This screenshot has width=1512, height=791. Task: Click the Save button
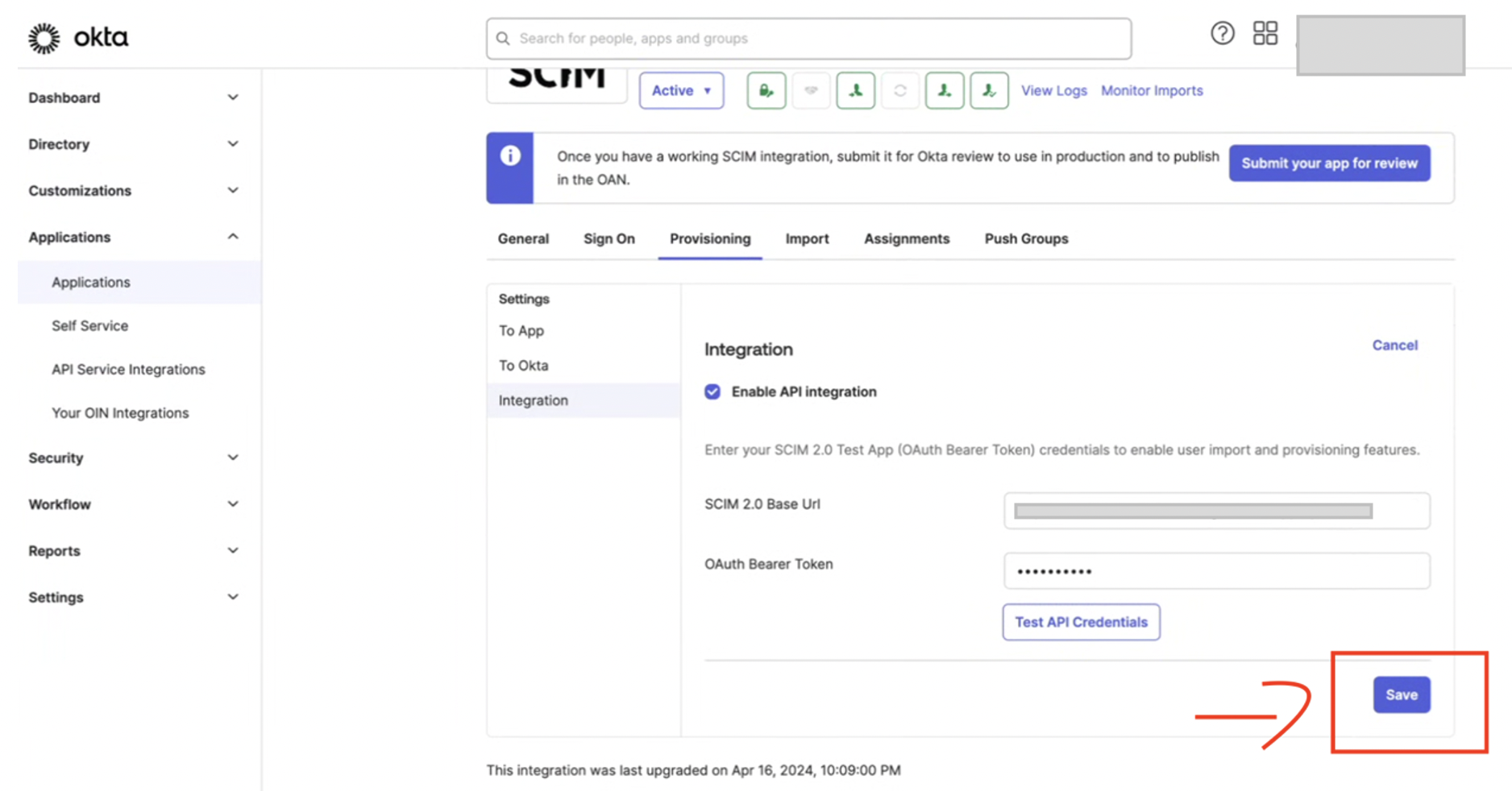pos(1402,694)
